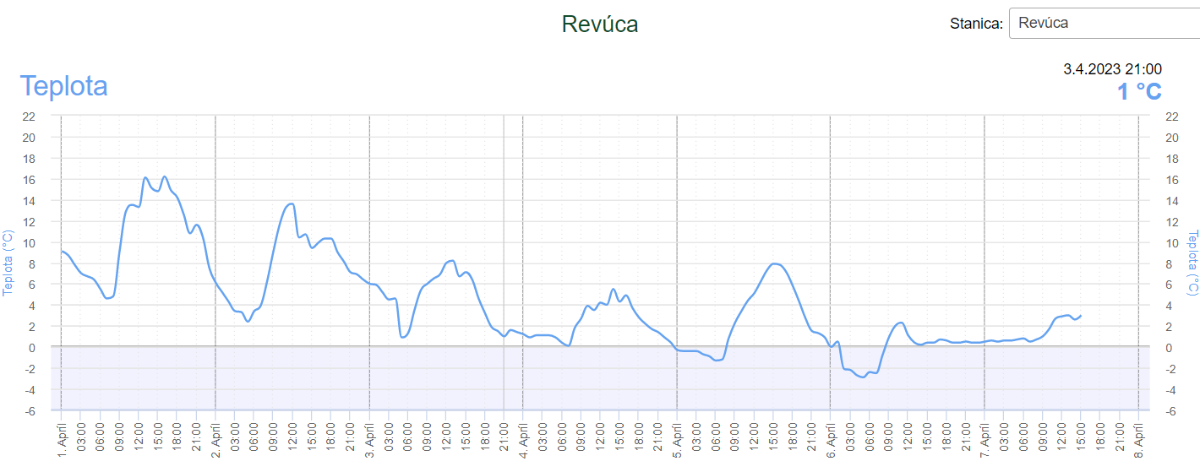The height and width of the screenshot is (472, 1200).
Task: Click the left Teplota (°C) axis label
Action: click(x=8, y=263)
